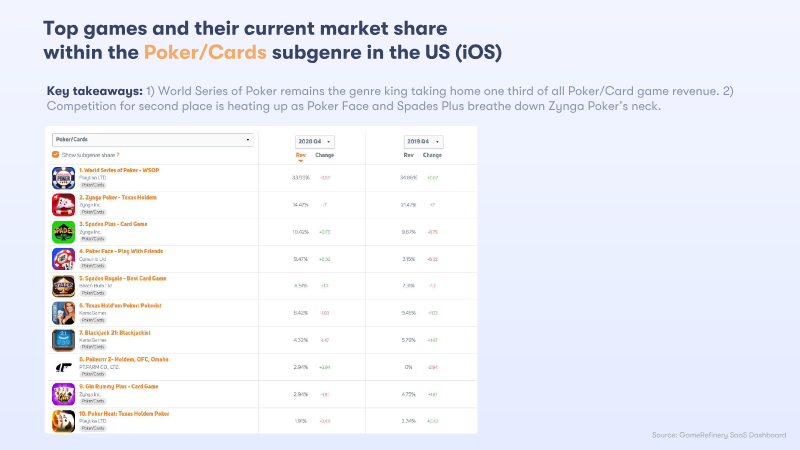800x450 pixels.
Task: Toggle the Show subgenre share checkbox
Action: (55, 155)
